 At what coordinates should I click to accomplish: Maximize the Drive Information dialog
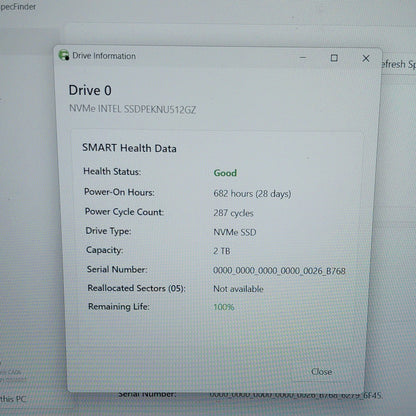click(334, 58)
